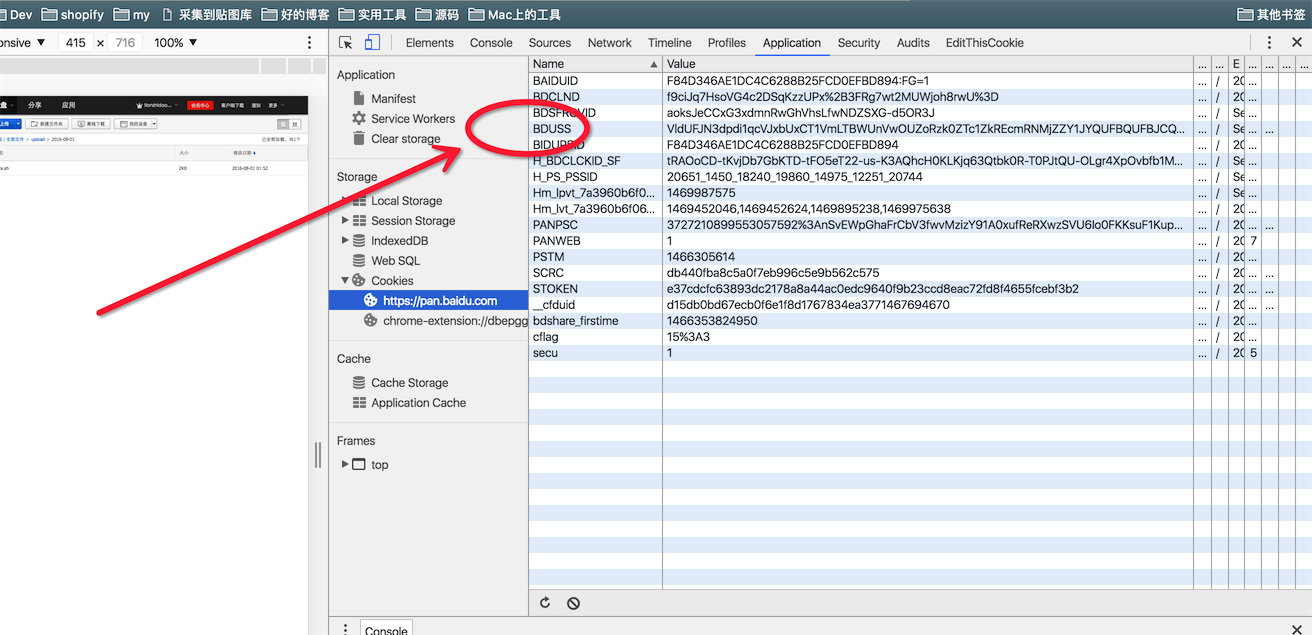Select the bdshare_firstime cookie name
1312x635 pixels.
(576, 321)
